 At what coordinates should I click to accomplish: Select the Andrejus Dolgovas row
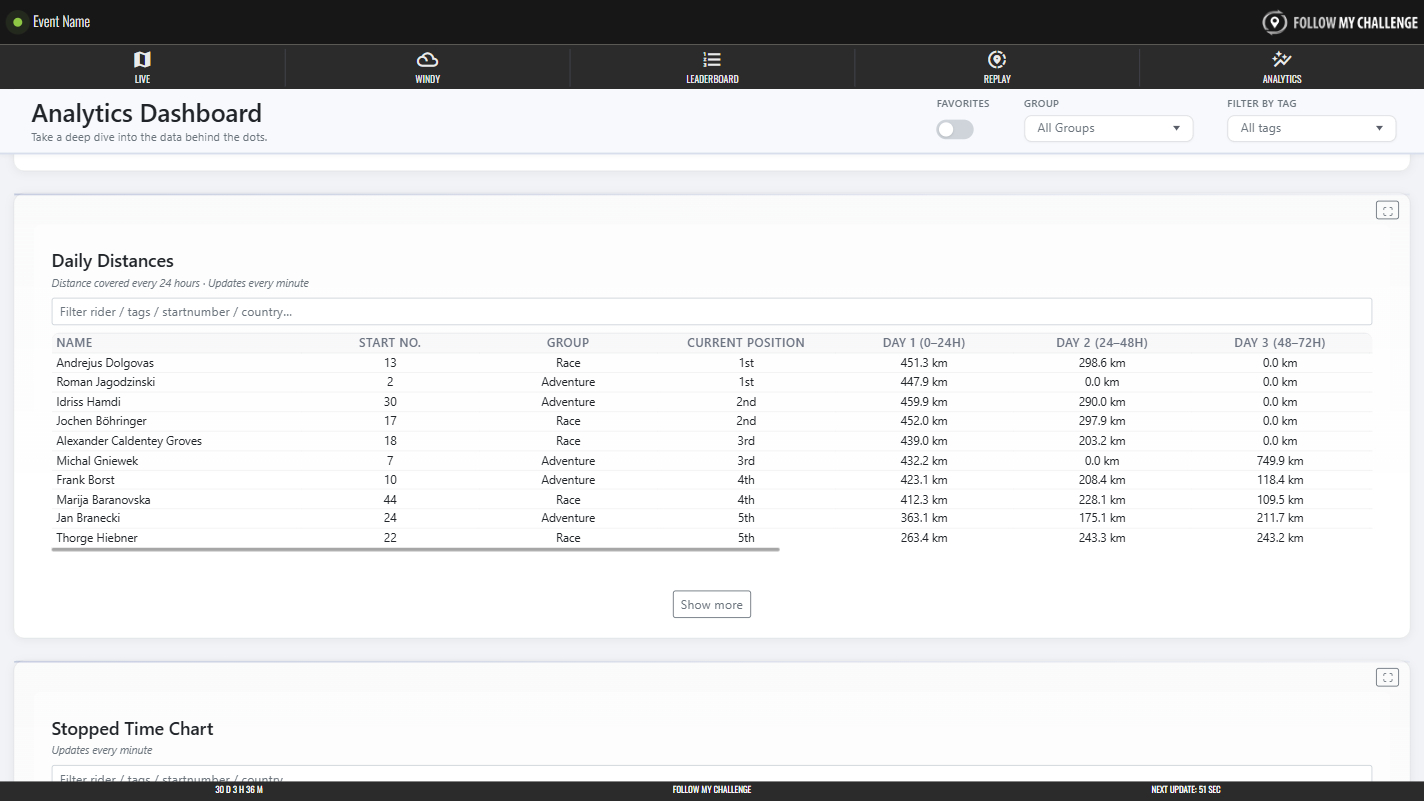click(x=105, y=363)
